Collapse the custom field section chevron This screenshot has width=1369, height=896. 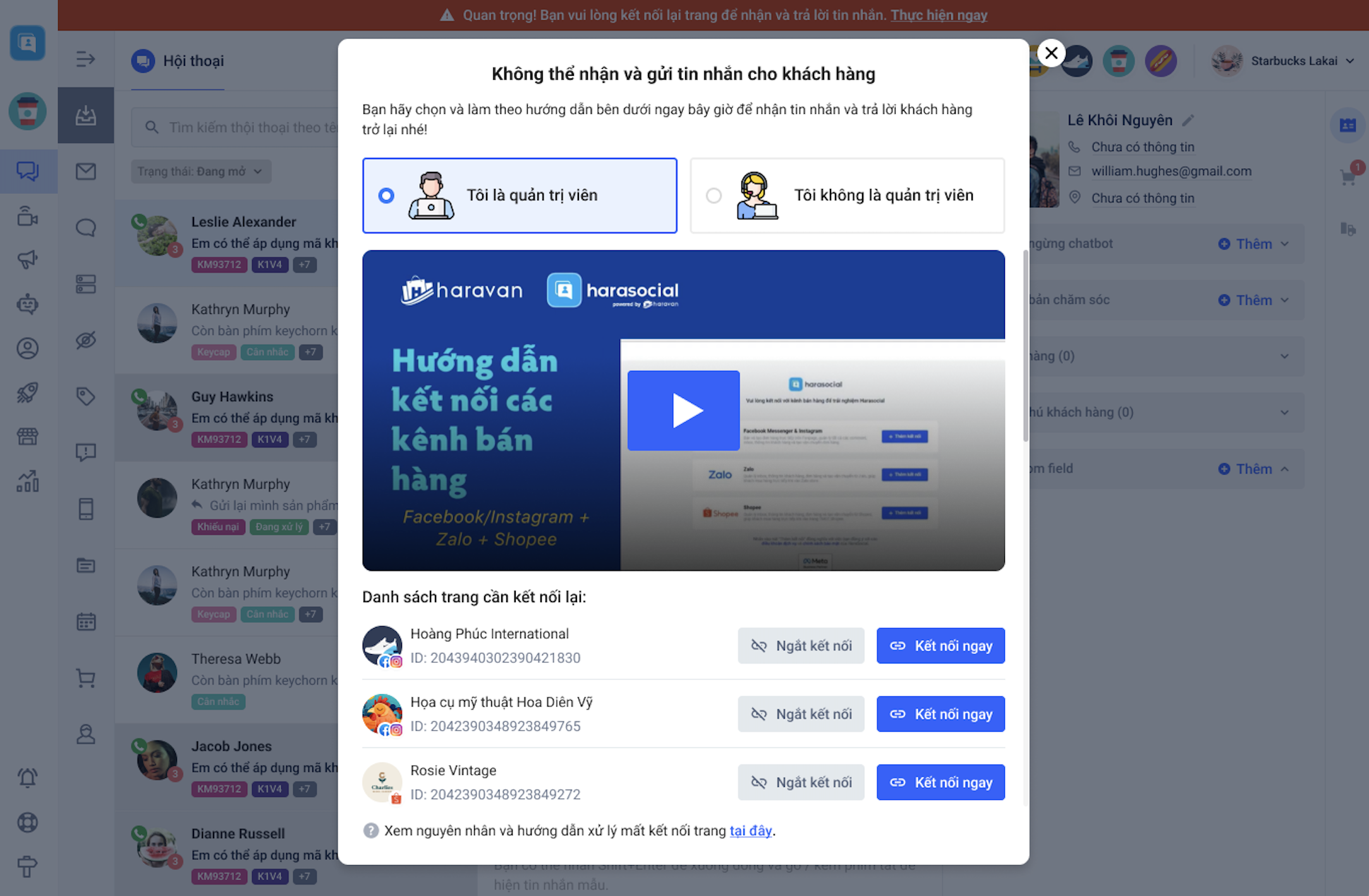(1285, 469)
